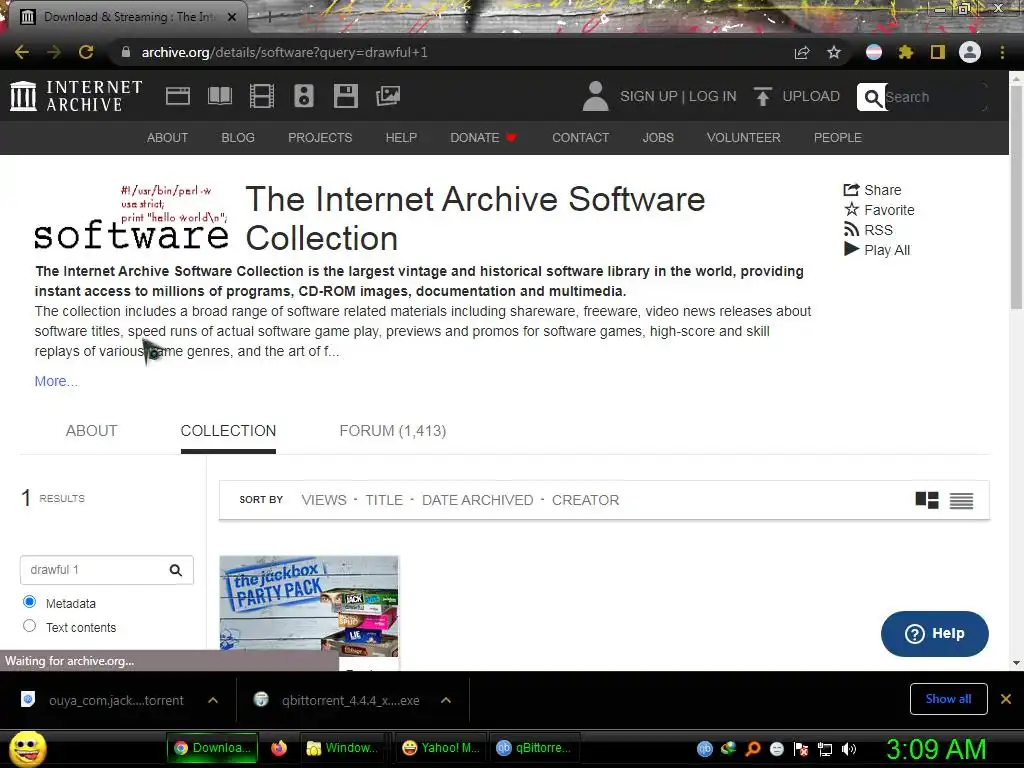This screenshot has width=1024, height=768.
Task: Open the Images icon
Action: tap(388, 96)
